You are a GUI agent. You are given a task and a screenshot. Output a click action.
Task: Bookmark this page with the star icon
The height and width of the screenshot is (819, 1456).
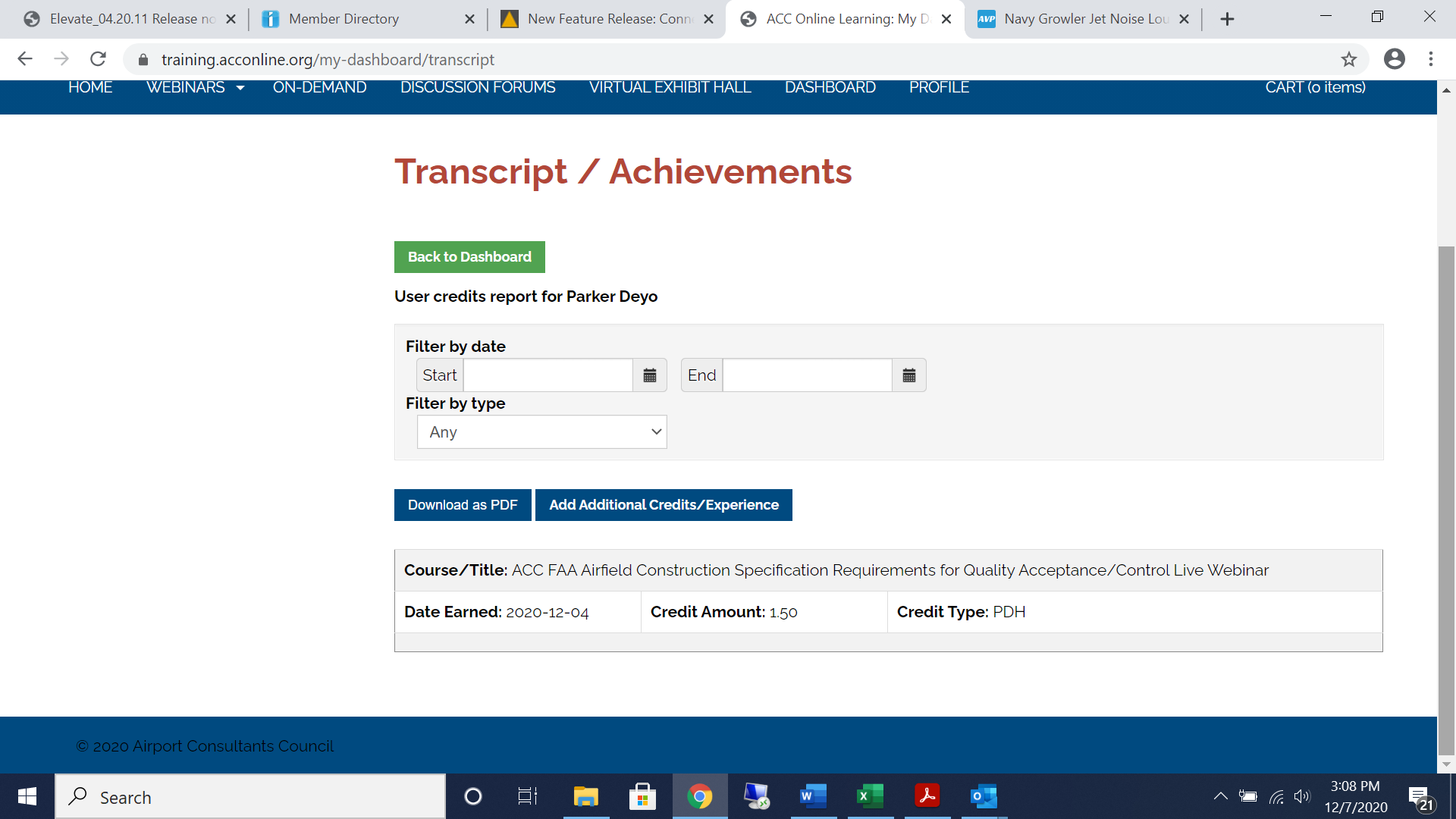click(x=1349, y=59)
